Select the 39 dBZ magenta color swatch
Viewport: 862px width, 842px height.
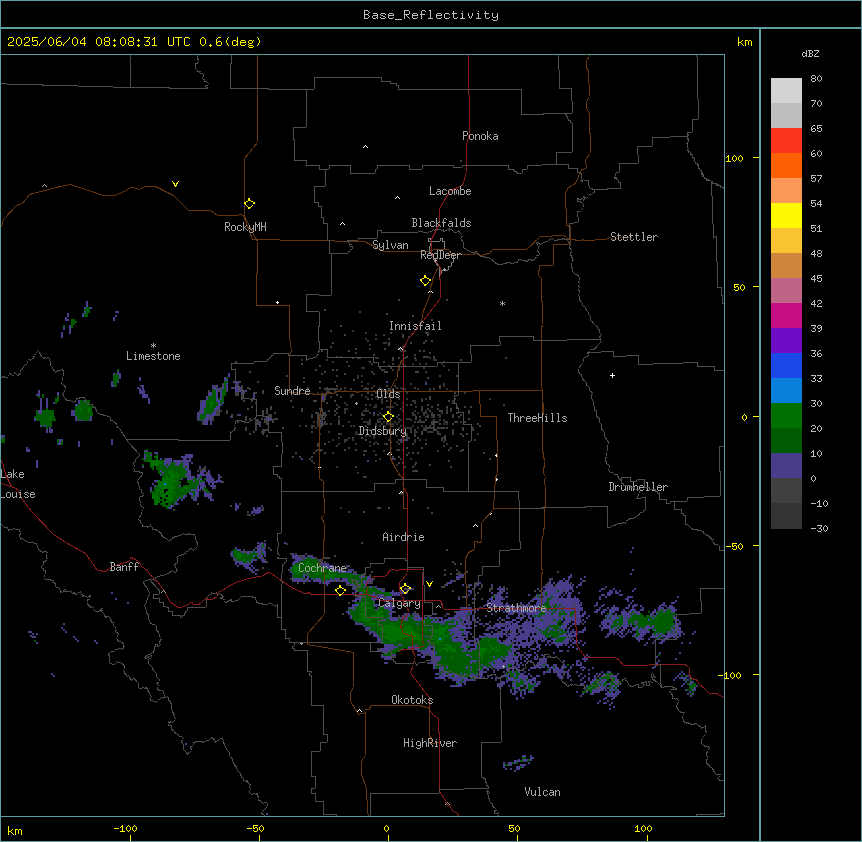coord(786,315)
